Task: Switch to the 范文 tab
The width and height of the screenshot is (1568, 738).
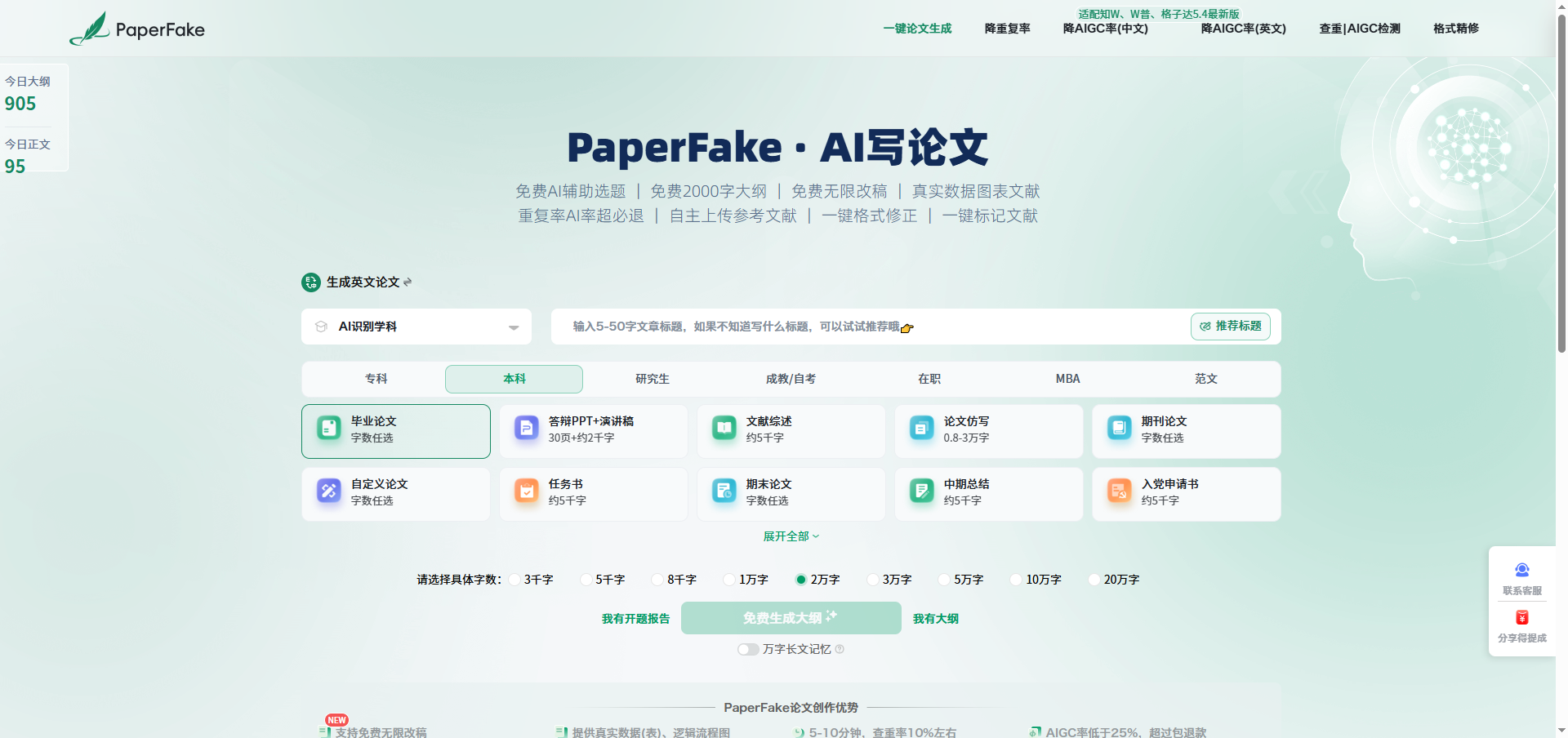Action: pyautogui.click(x=1206, y=379)
